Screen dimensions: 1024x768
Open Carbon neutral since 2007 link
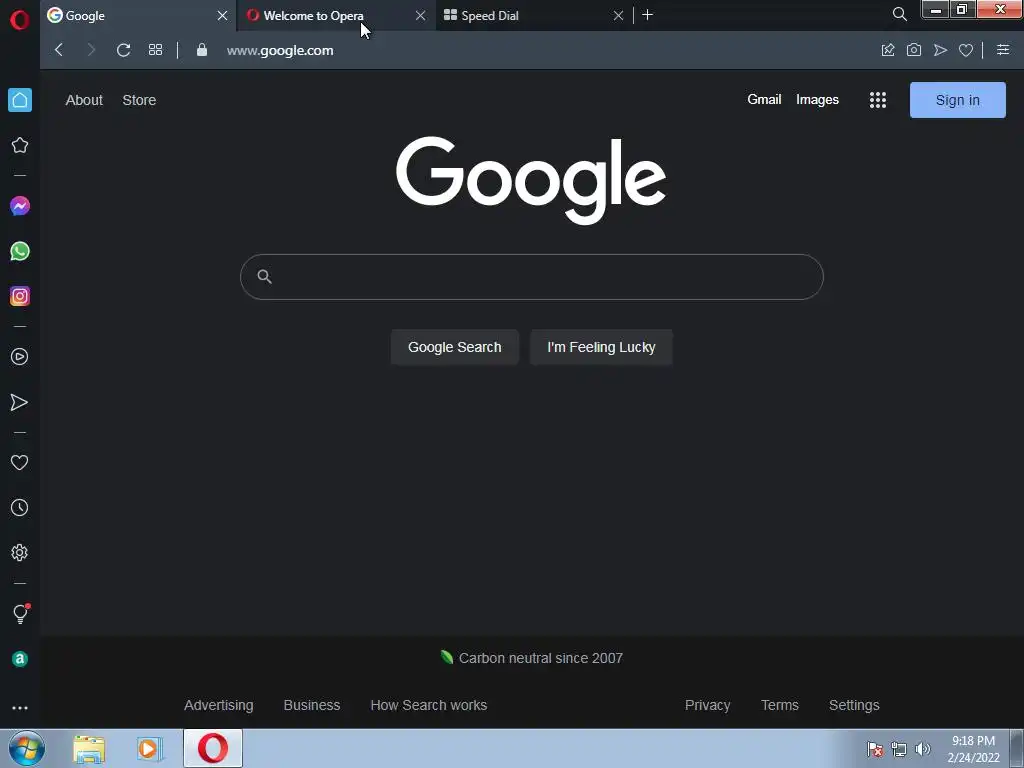tap(541, 658)
